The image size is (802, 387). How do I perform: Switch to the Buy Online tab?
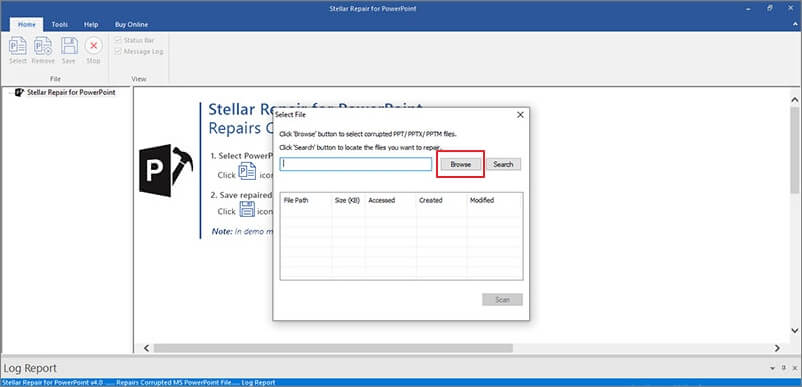tap(131, 25)
